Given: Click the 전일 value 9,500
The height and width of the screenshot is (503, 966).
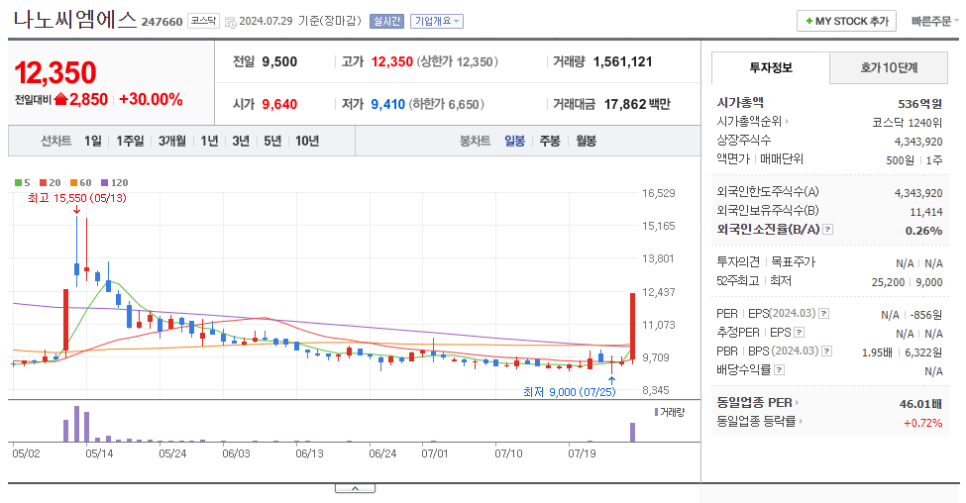Looking at the screenshot, I should coord(280,62).
